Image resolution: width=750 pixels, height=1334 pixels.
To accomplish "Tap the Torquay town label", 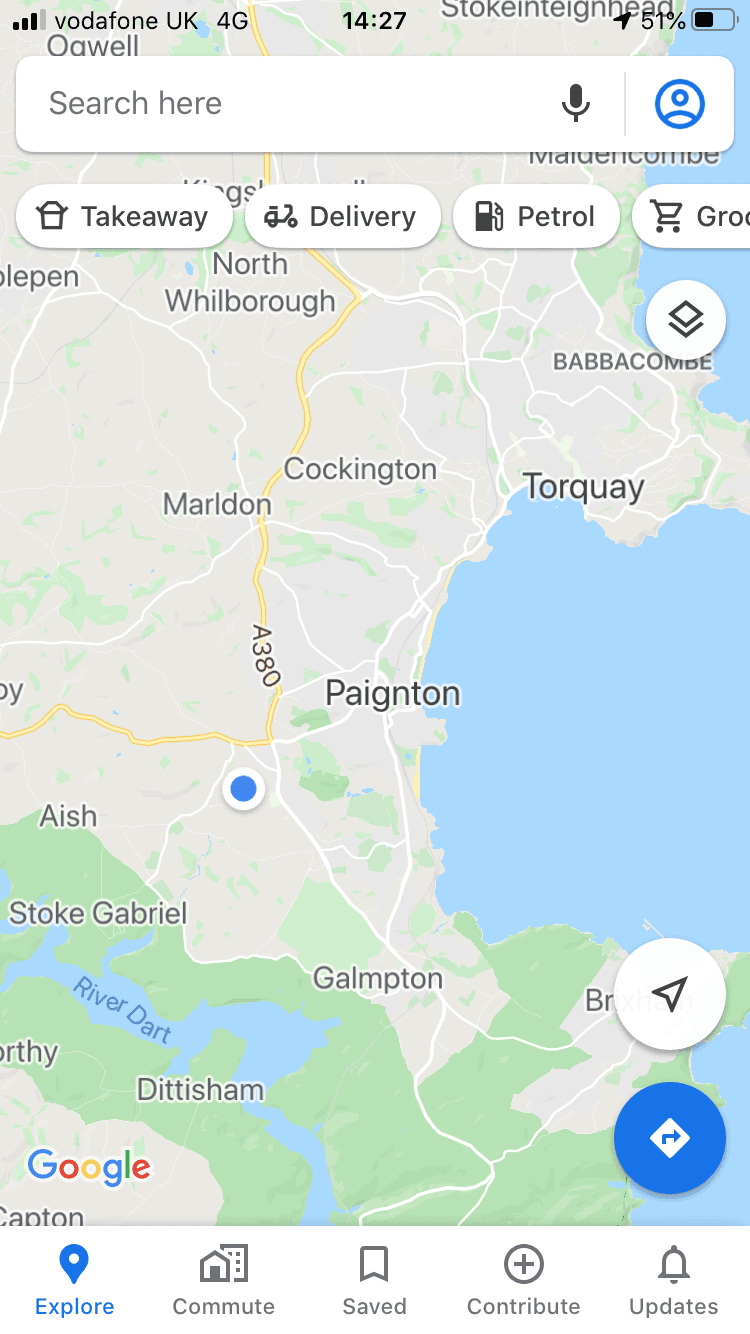I will (585, 488).
